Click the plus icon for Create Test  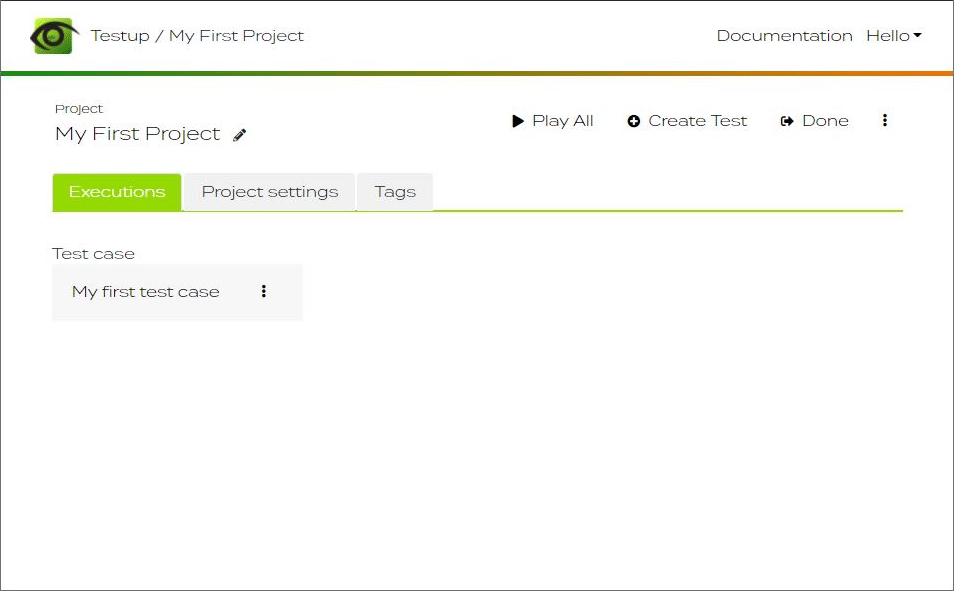point(633,121)
